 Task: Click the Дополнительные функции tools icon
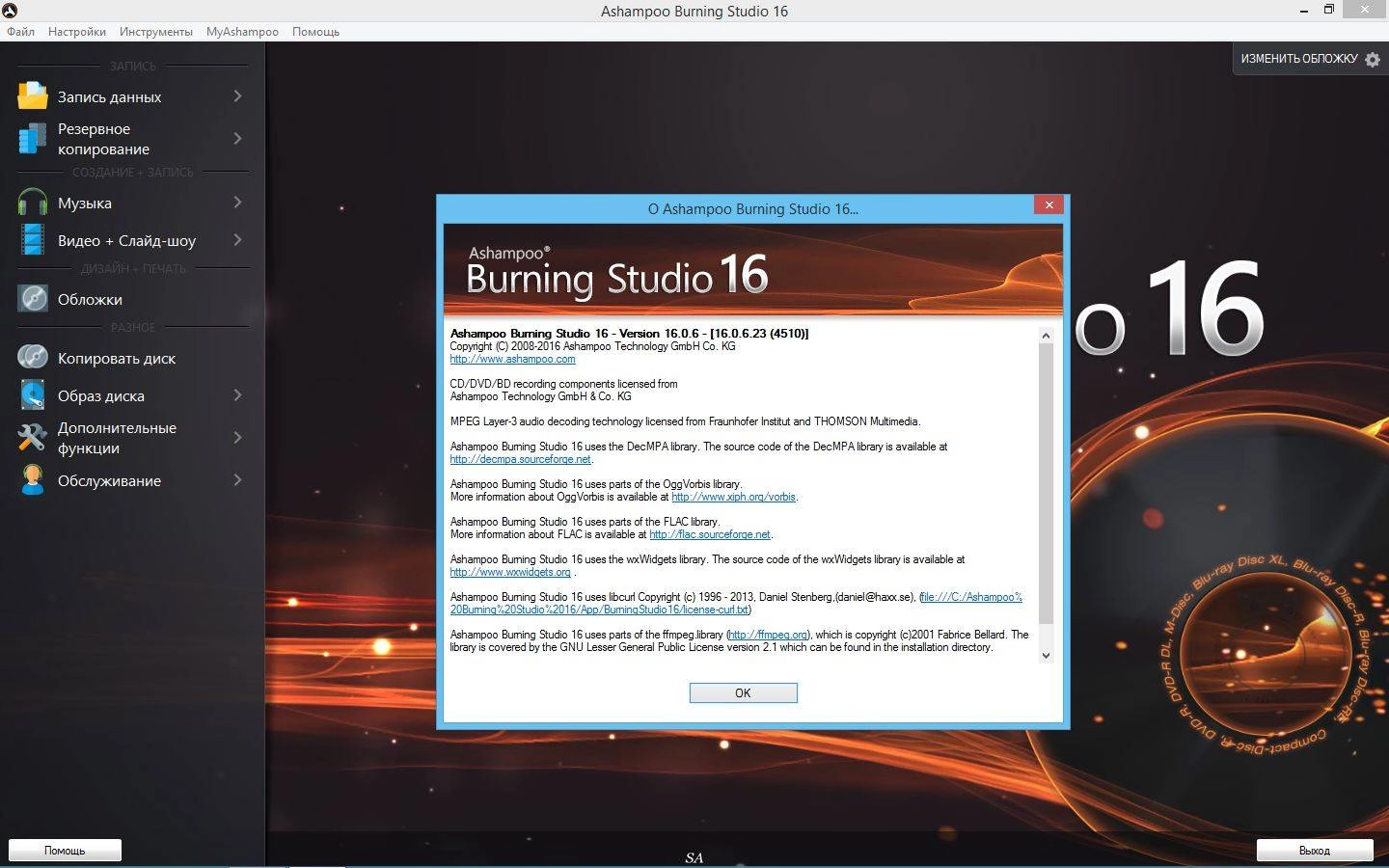pyautogui.click(x=32, y=438)
